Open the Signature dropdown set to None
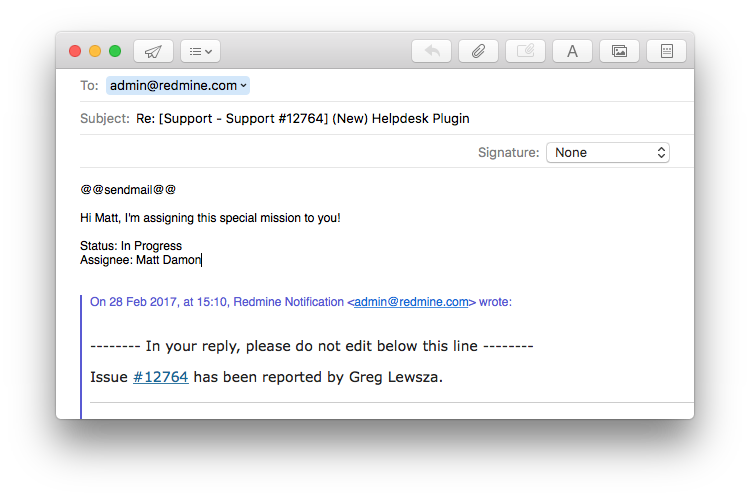The width and height of the screenshot is (750, 499). click(x=607, y=153)
